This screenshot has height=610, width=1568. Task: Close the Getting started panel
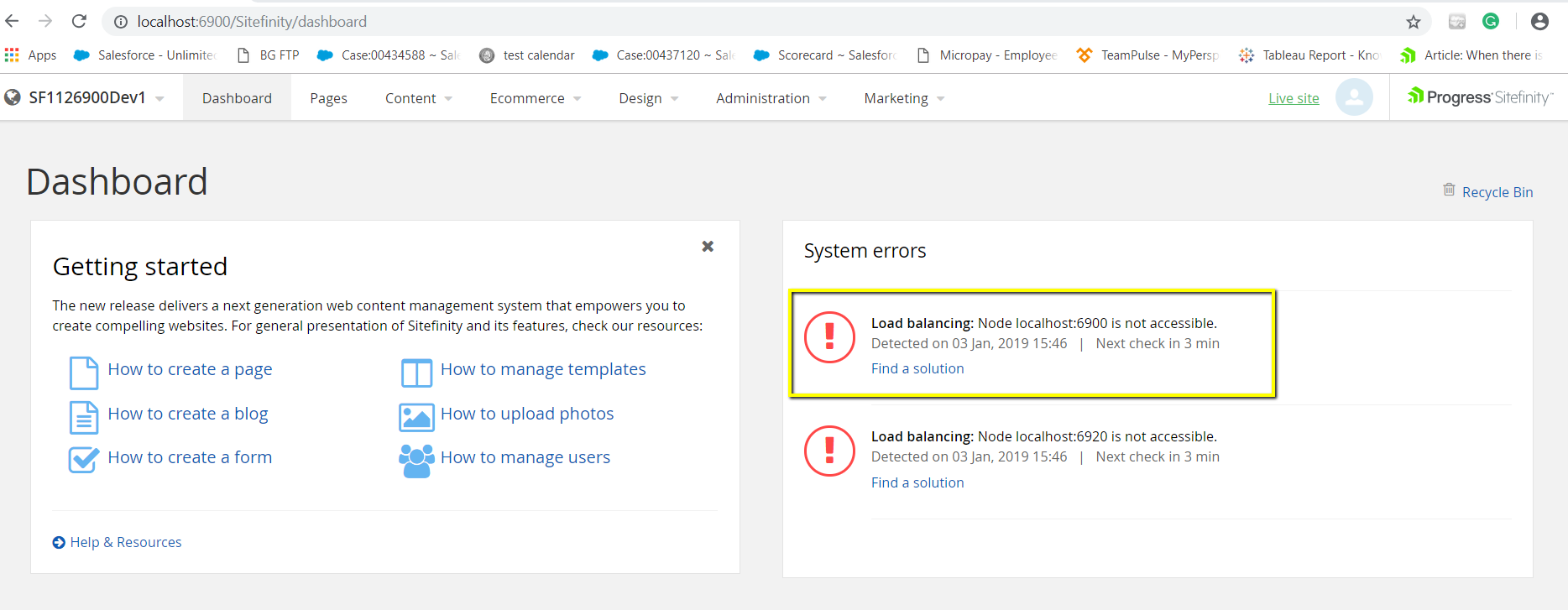tap(708, 246)
